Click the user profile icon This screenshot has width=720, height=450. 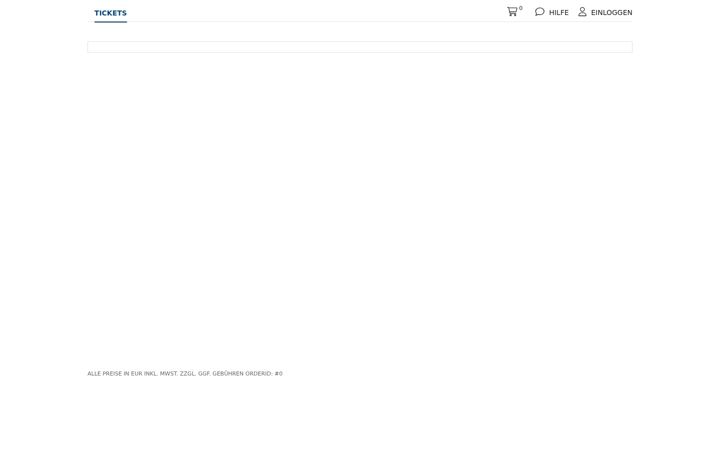(582, 12)
